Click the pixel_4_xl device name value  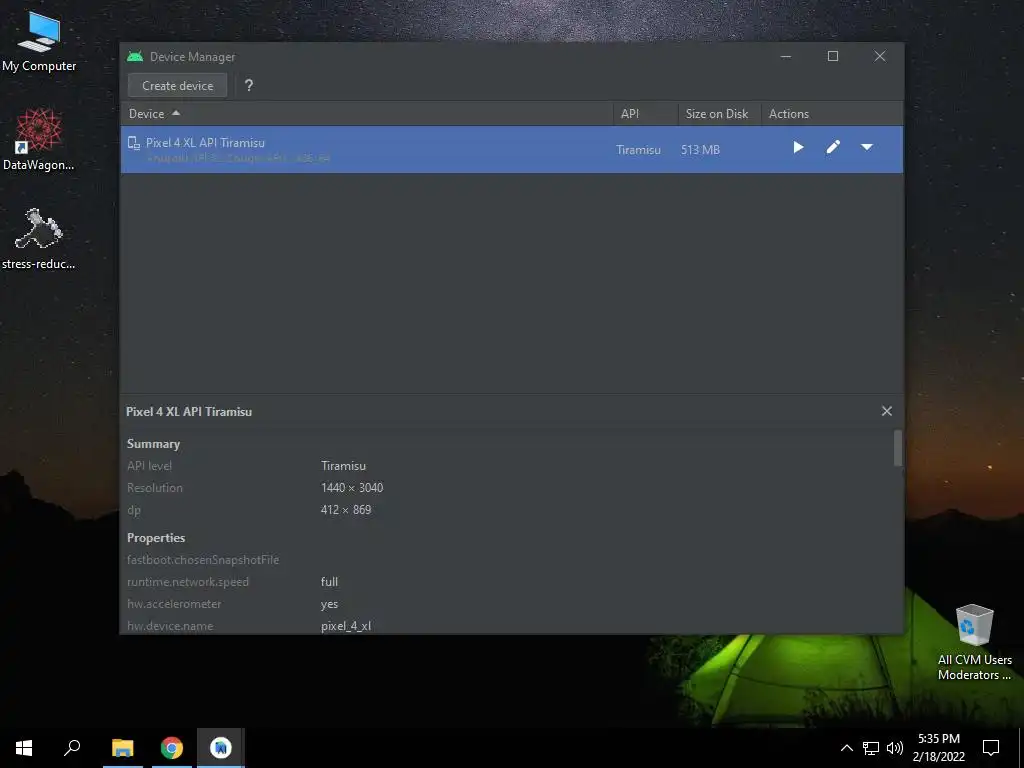point(346,626)
